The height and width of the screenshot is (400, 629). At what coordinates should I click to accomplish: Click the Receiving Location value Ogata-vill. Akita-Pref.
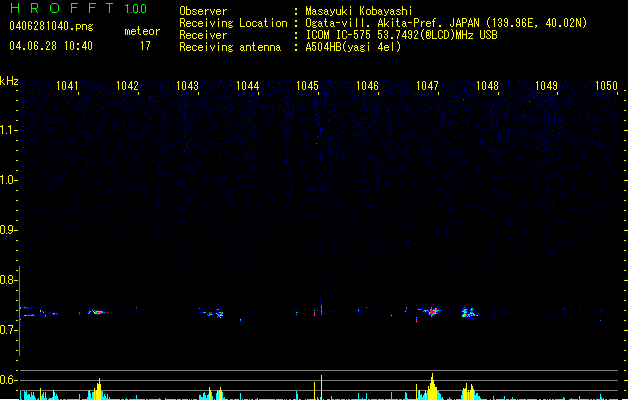point(375,23)
